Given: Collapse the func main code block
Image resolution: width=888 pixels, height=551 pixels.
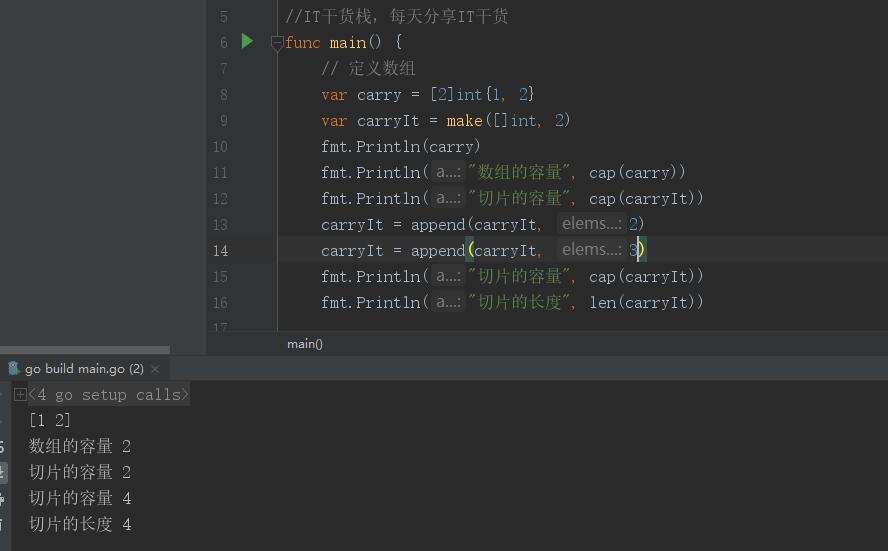Looking at the screenshot, I should pyautogui.click(x=277, y=43).
